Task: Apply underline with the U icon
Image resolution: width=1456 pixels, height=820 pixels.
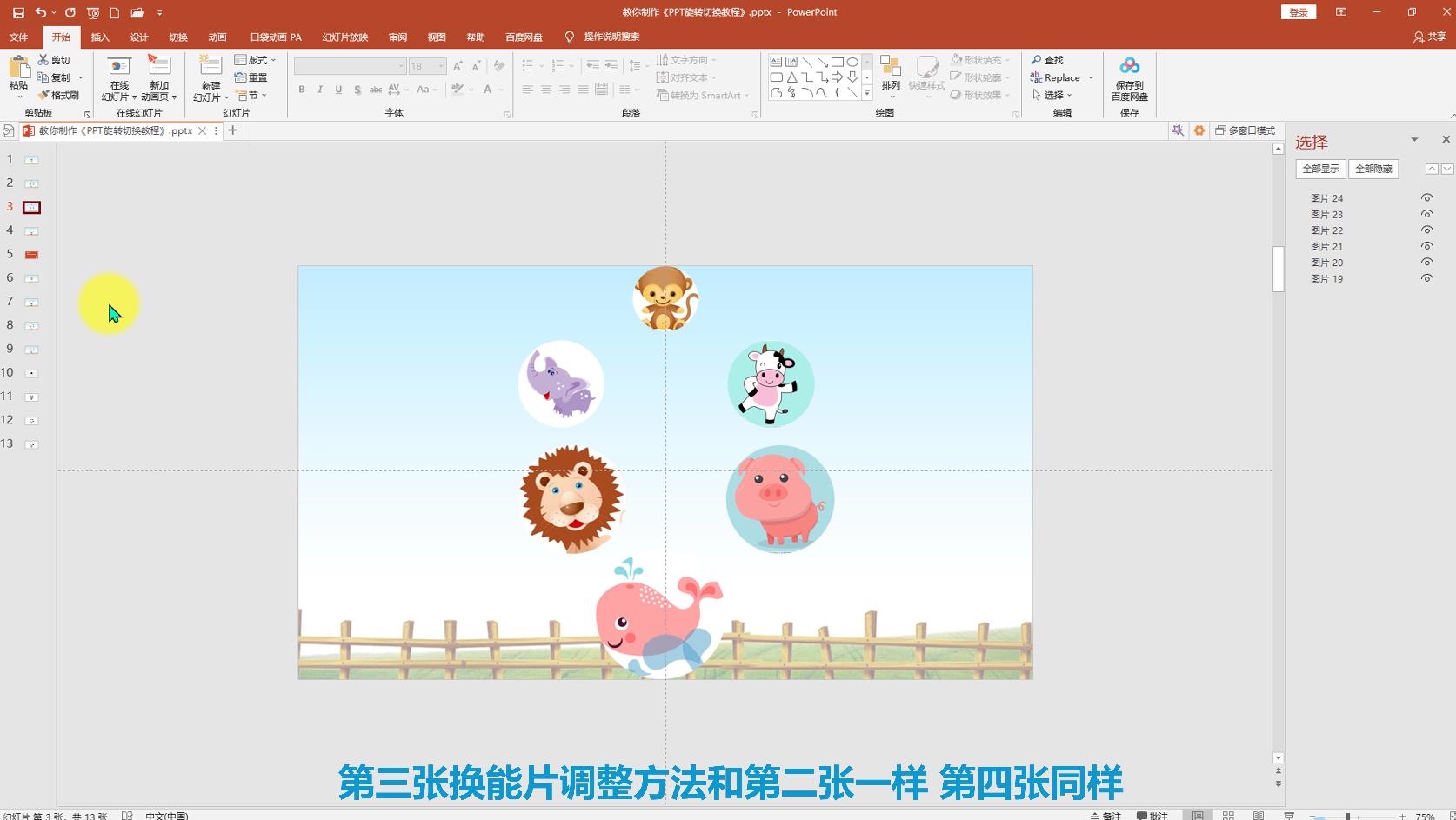Action: (x=337, y=90)
